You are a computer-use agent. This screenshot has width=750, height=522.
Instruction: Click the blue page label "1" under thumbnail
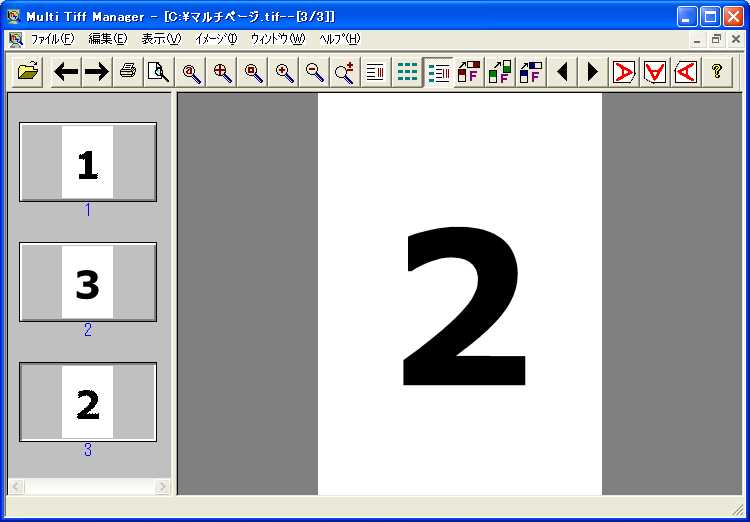tap(88, 210)
